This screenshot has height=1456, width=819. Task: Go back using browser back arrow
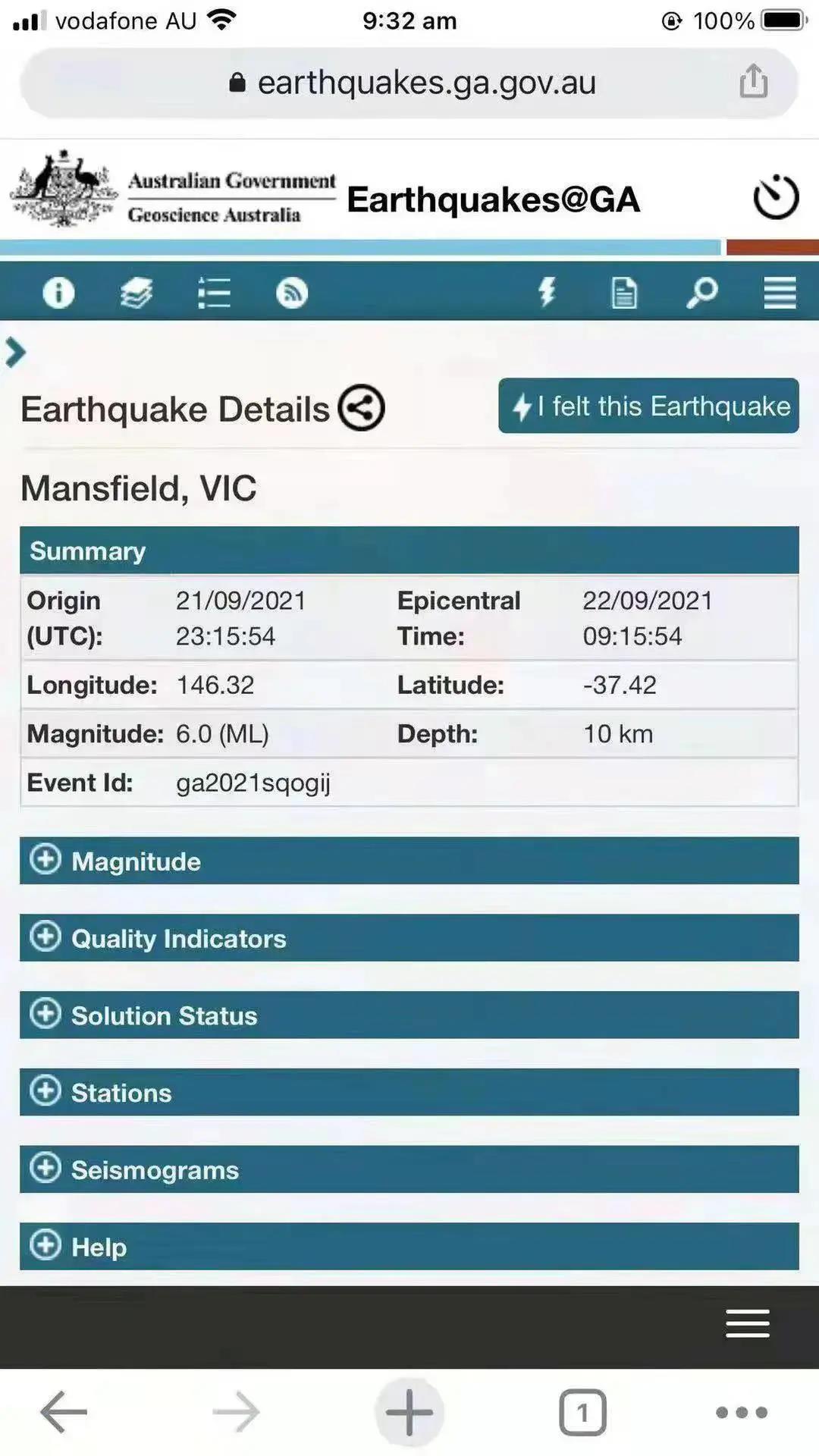tap(64, 1412)
